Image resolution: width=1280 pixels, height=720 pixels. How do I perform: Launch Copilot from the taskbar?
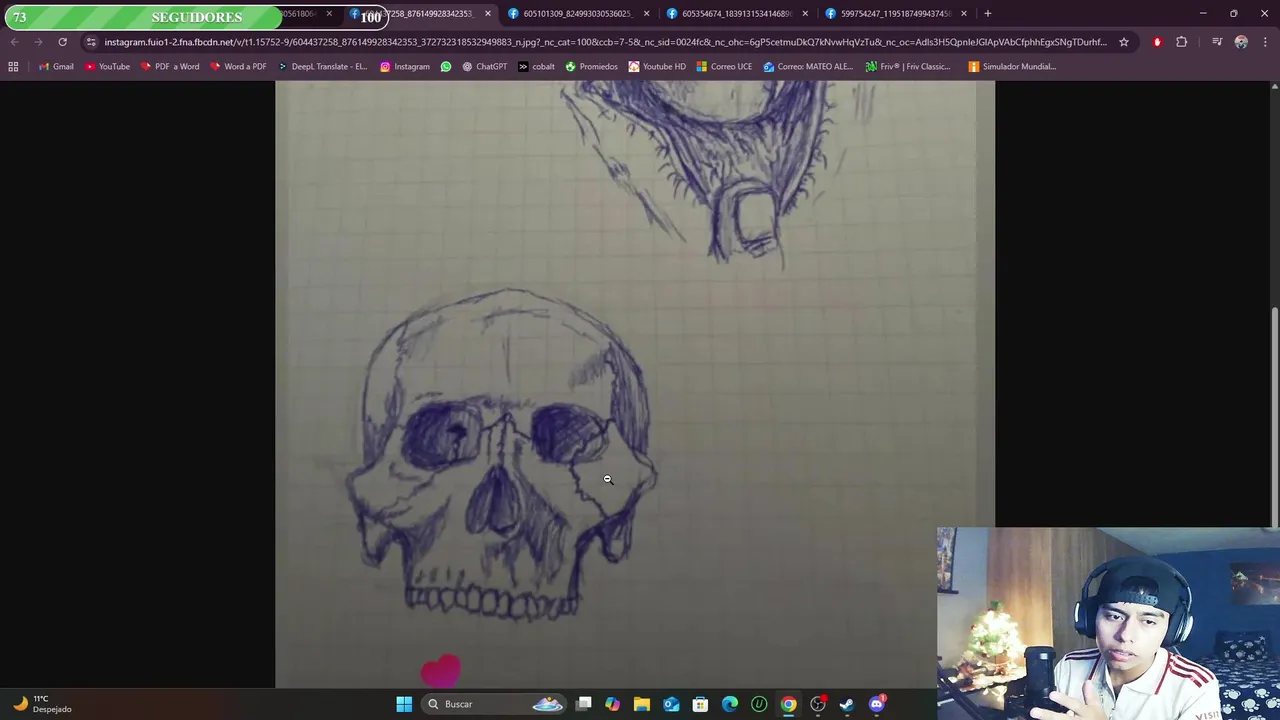pyautogui.click(x=613, y=704)
